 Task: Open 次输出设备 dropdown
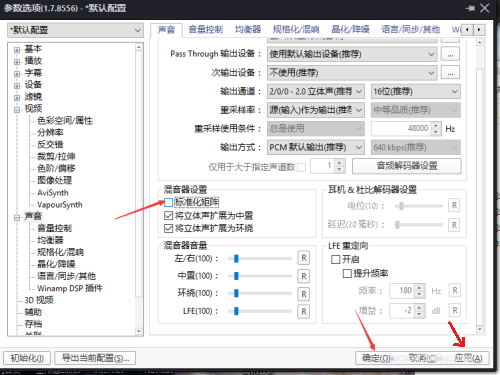[x=352, y=73]
